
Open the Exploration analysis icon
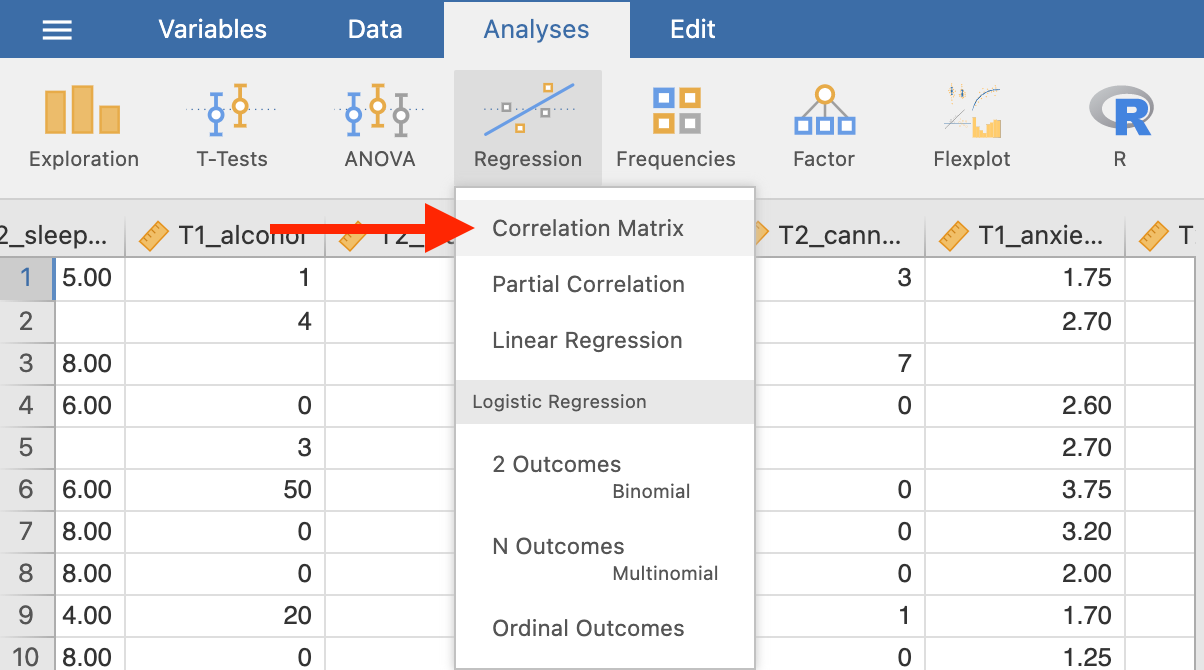tap(84, 126)
